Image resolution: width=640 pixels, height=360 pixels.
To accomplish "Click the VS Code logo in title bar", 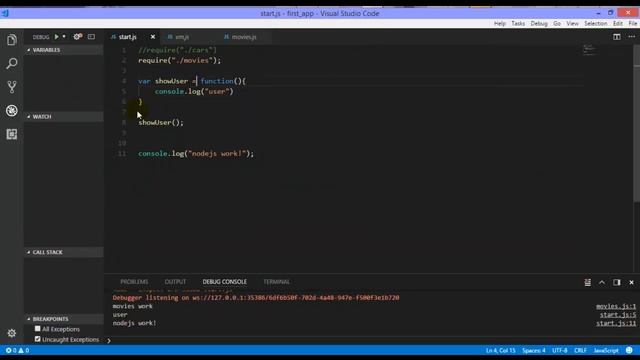I will click(5, 13).
